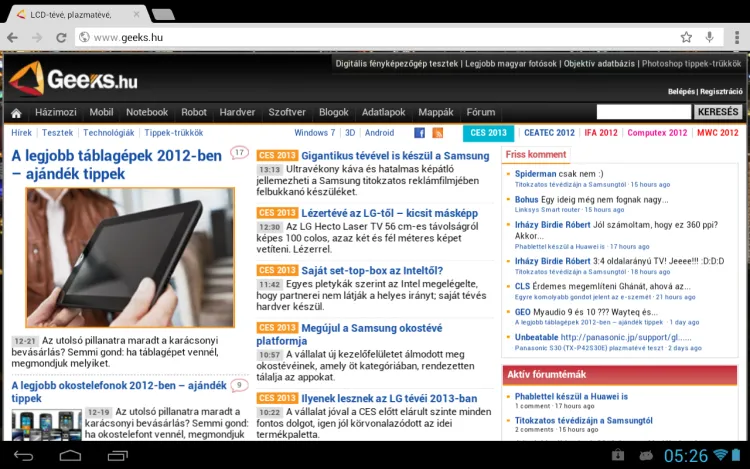
Task: Click Belépés login link
Action: 681,91
